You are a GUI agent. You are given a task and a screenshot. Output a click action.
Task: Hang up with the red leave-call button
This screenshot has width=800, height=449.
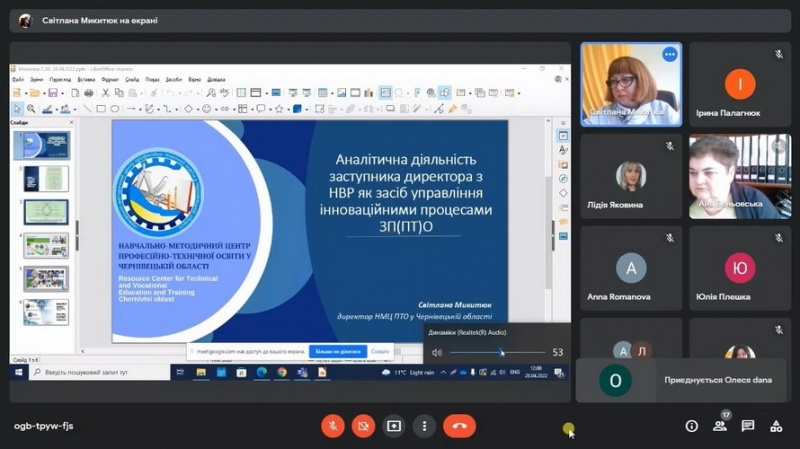459,425
